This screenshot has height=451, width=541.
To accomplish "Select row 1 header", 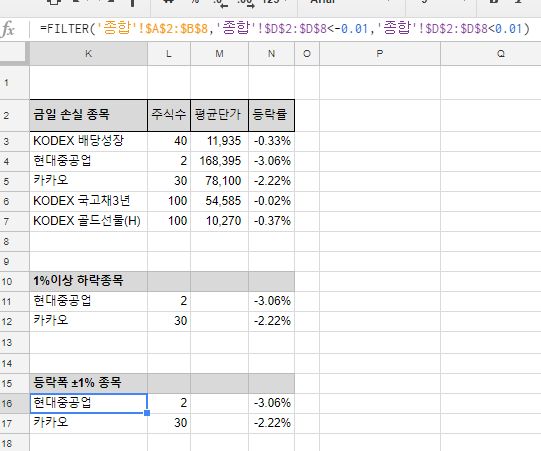I will 14,82.
